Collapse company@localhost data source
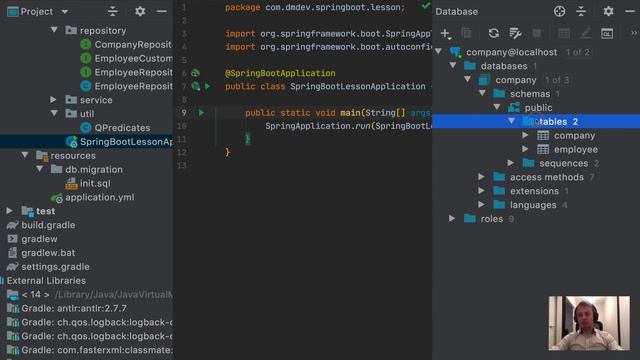The width and height of the screenshot is (640, 360). coord(439,51)
